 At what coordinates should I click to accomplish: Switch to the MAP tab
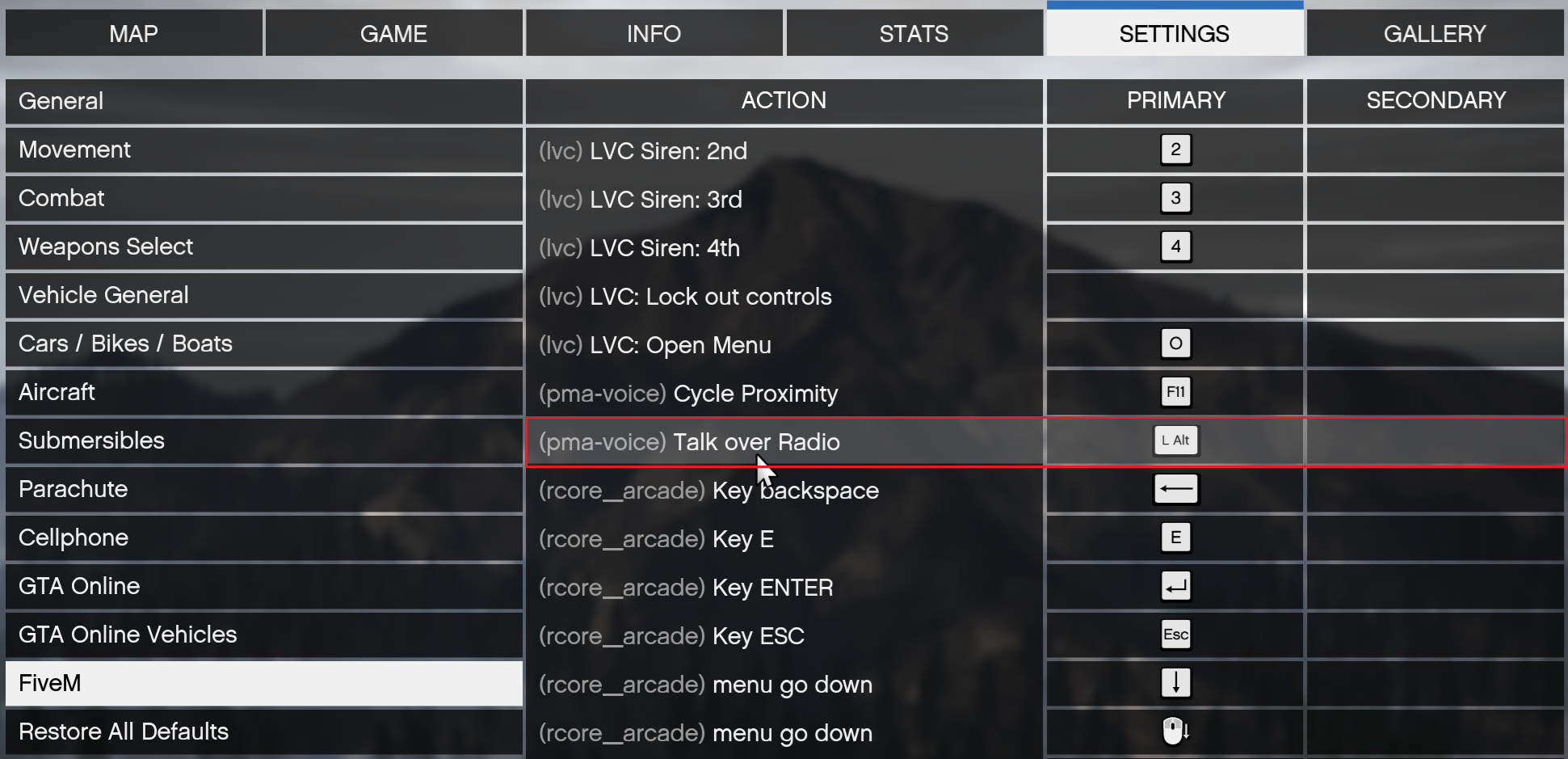click(134, 34)
